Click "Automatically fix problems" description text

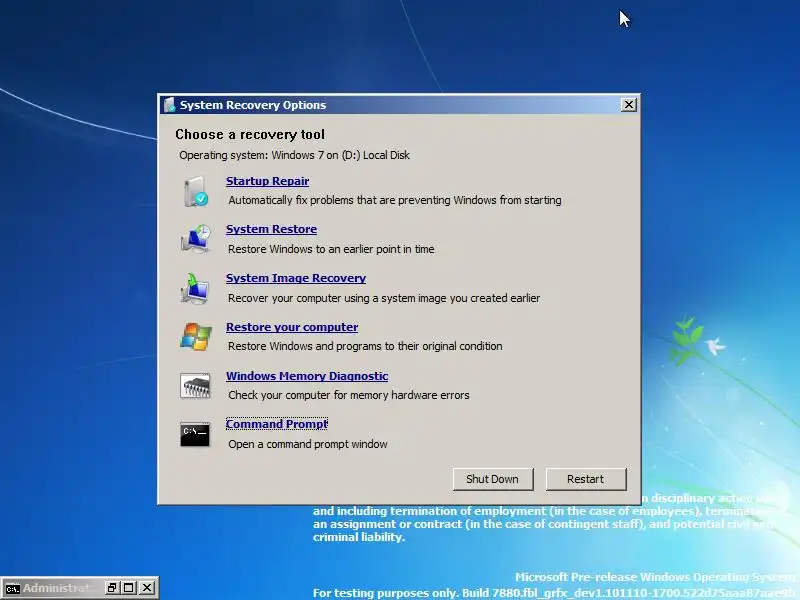pyautogui.click(x=395, y=200)
